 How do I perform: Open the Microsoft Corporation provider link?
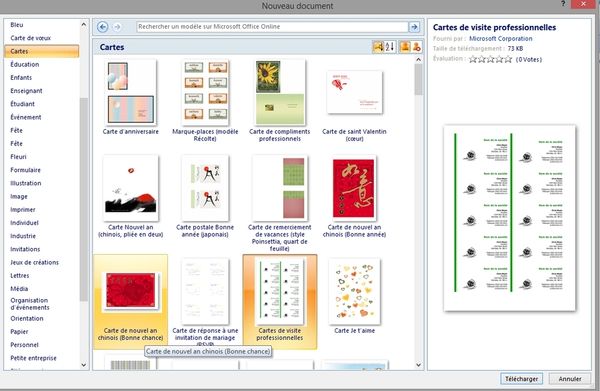pos(501,39)
